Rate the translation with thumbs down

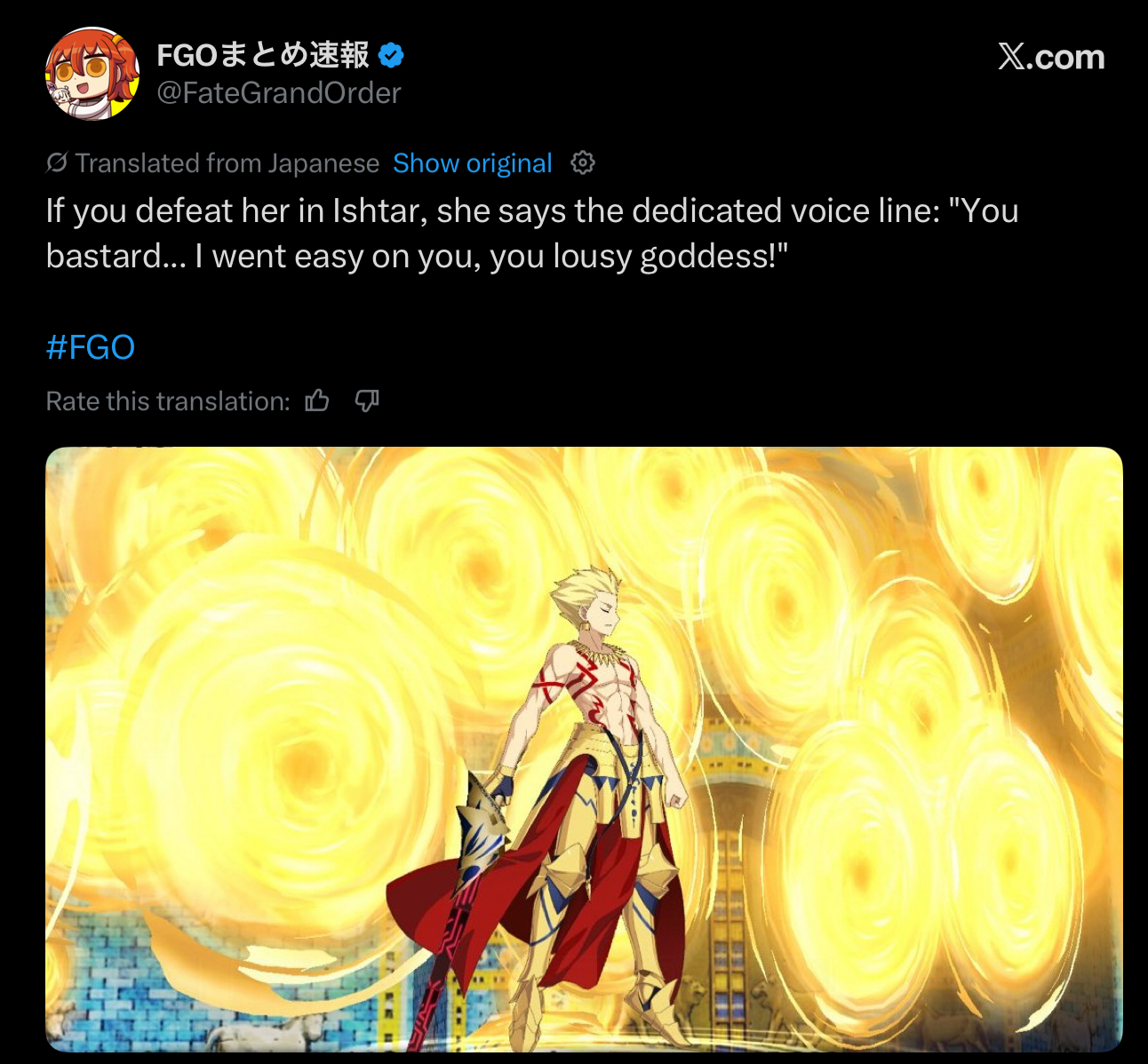[x=367, y=401]
